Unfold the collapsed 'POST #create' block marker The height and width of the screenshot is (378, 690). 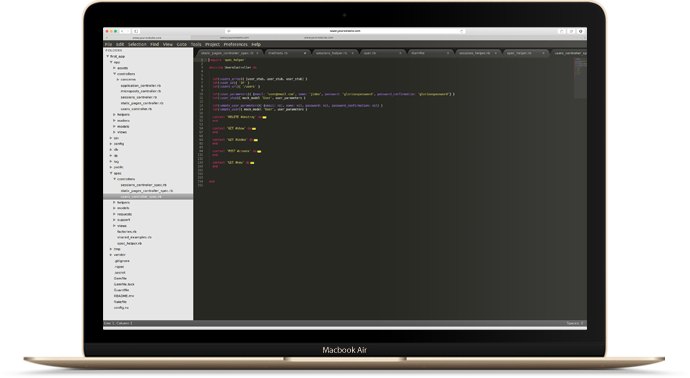pyautogui.click(x=259, y=151)
